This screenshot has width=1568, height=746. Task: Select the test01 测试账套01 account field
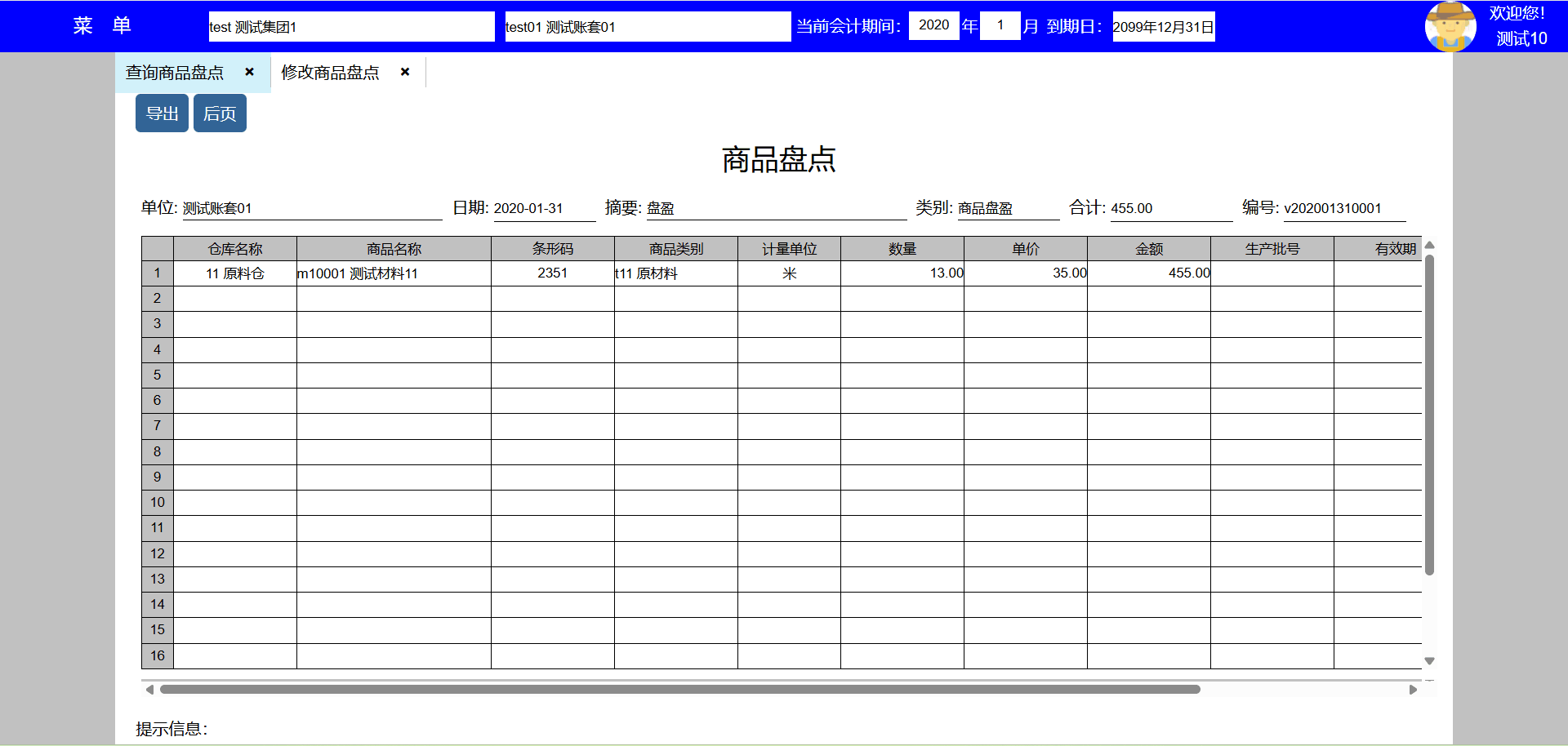pos(647,27)
